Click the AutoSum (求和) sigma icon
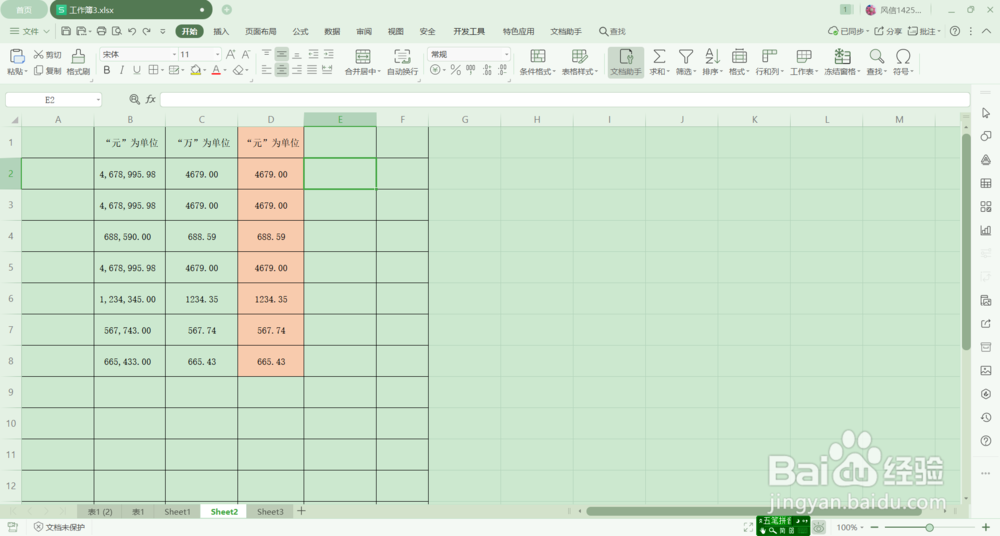This screenshot has width=1000, height=536. 659,56
